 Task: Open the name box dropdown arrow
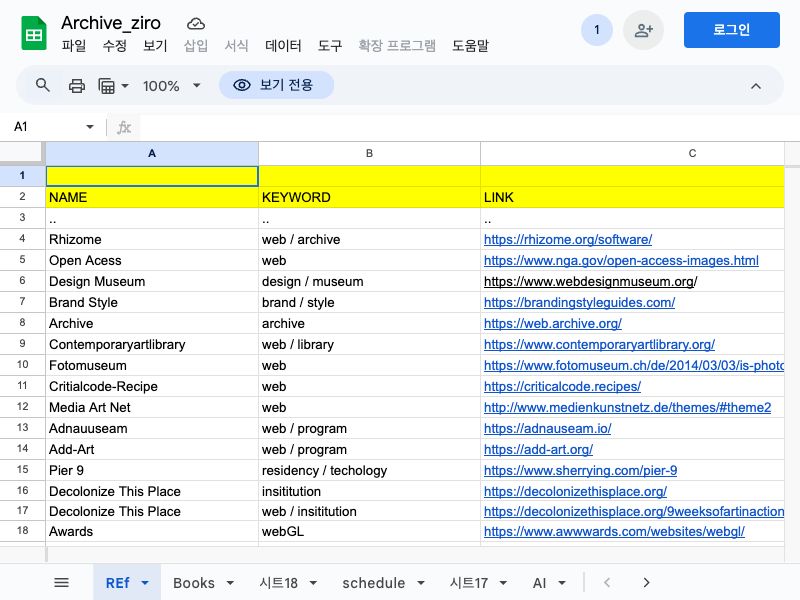(x=90, y=127)
